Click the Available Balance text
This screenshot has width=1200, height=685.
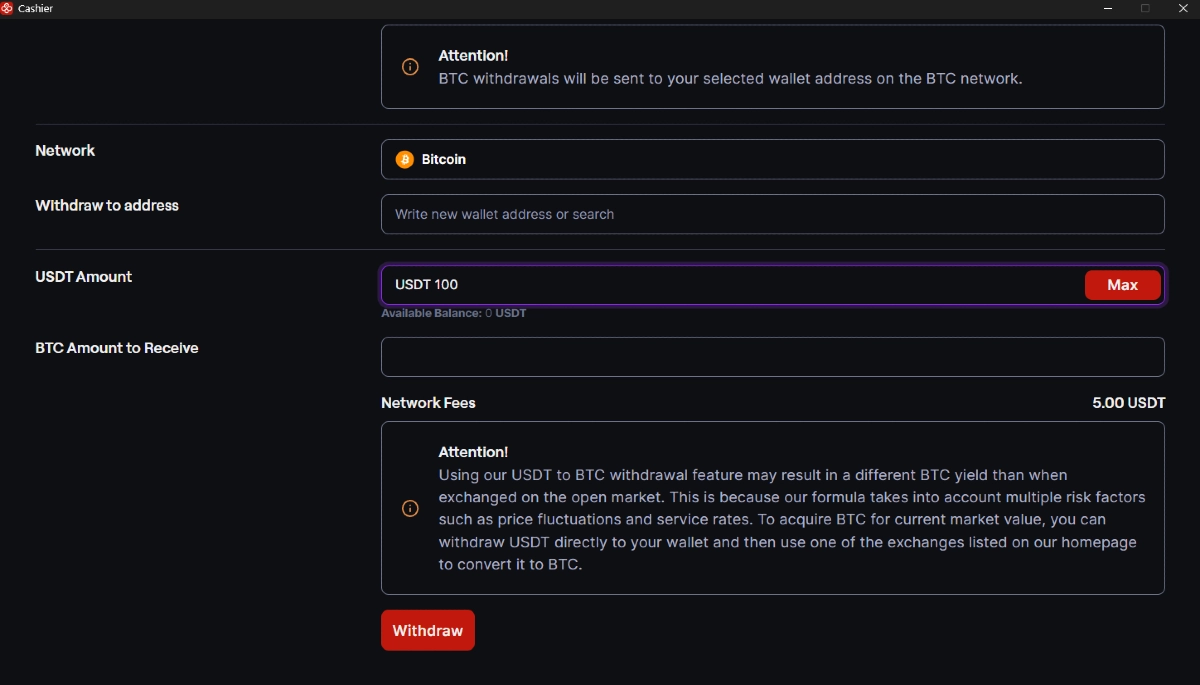[453, 313]
